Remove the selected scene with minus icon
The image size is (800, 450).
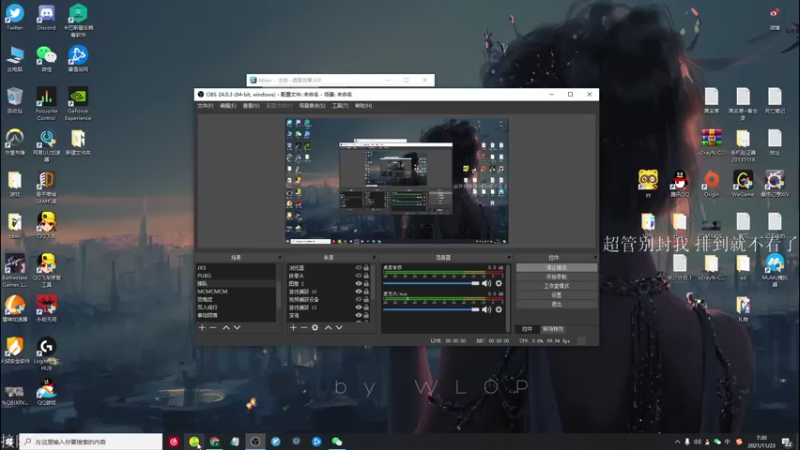click(213, 328)
